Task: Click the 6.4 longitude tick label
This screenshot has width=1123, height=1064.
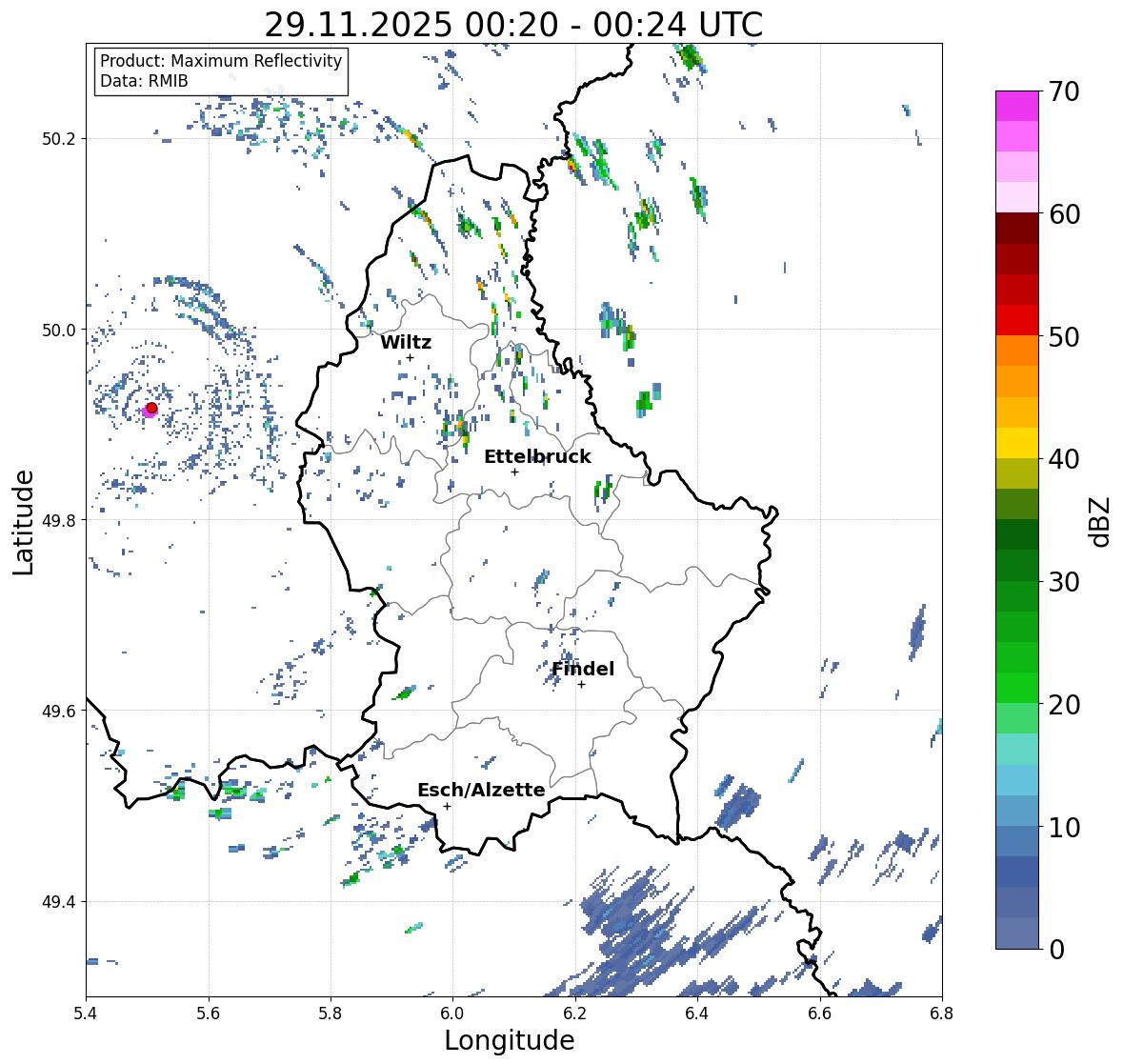Action: (697, 1014)
